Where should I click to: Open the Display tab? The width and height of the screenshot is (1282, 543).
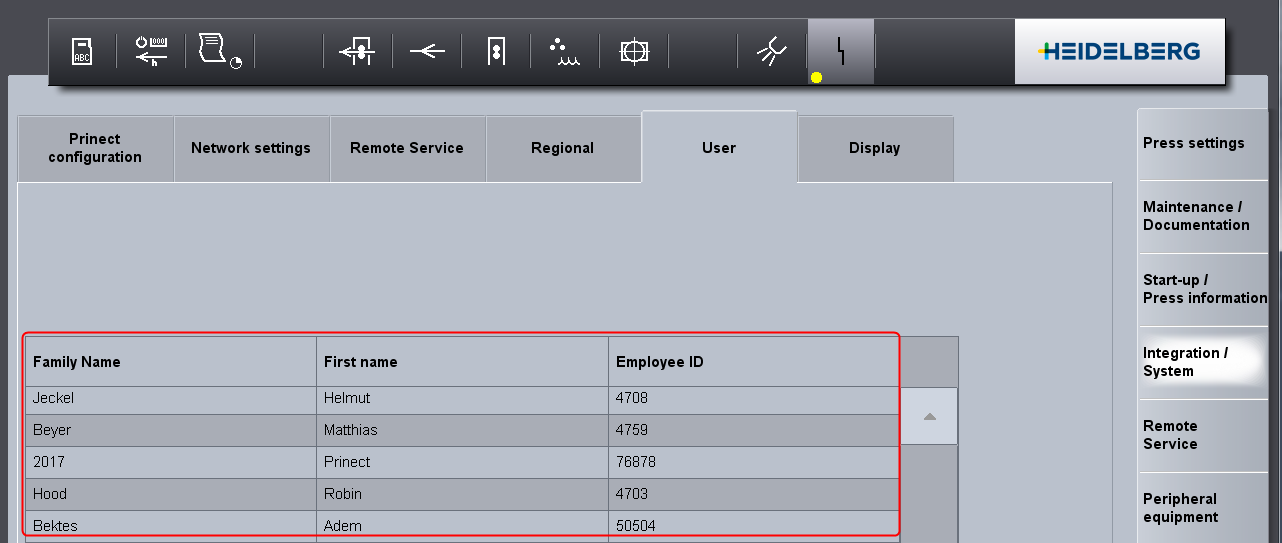pyautogui.click(x=874, y=148)
